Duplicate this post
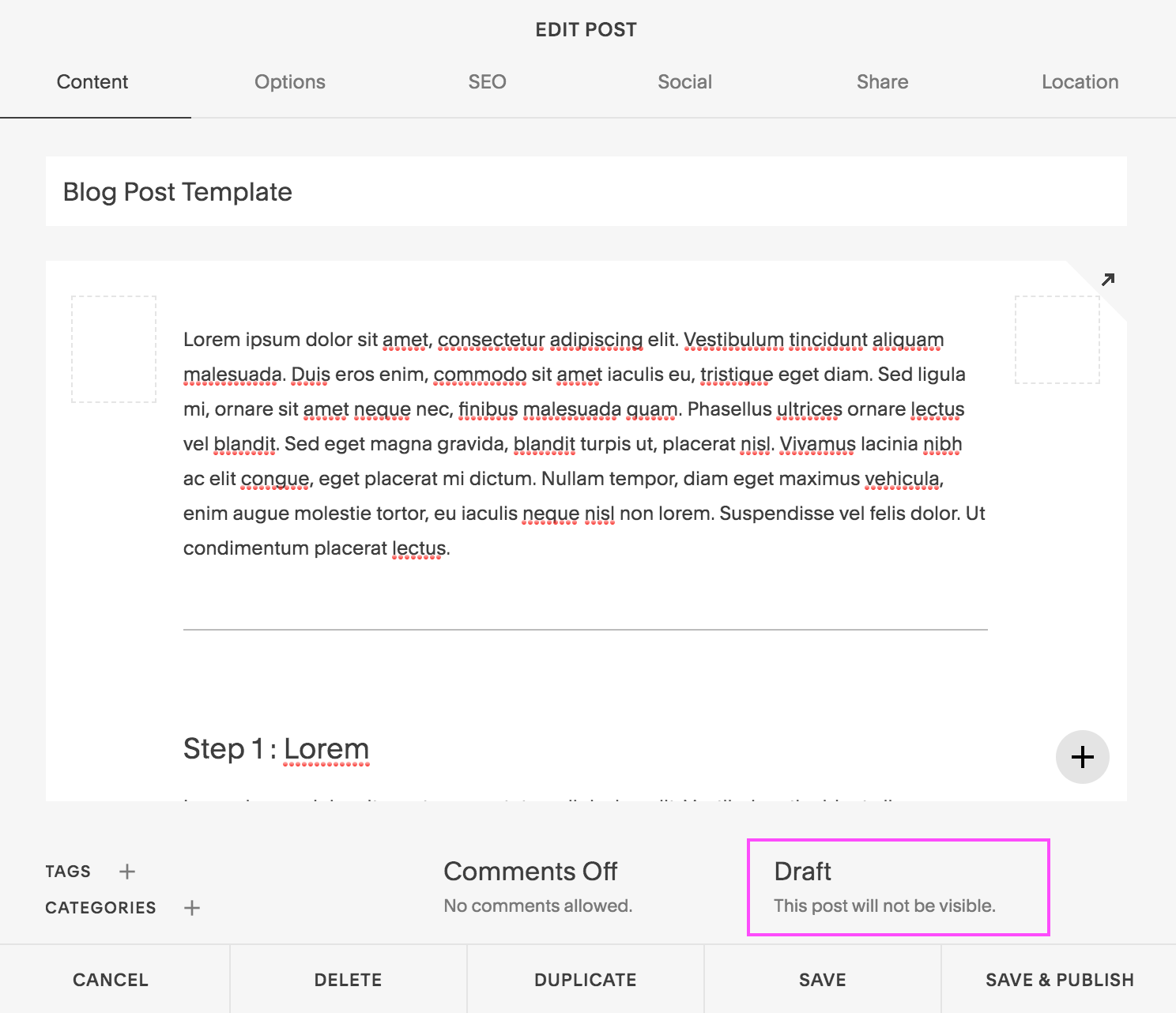Image resolution: width=1176 pixels, height=1013 pixels. (x=585, y=979)
